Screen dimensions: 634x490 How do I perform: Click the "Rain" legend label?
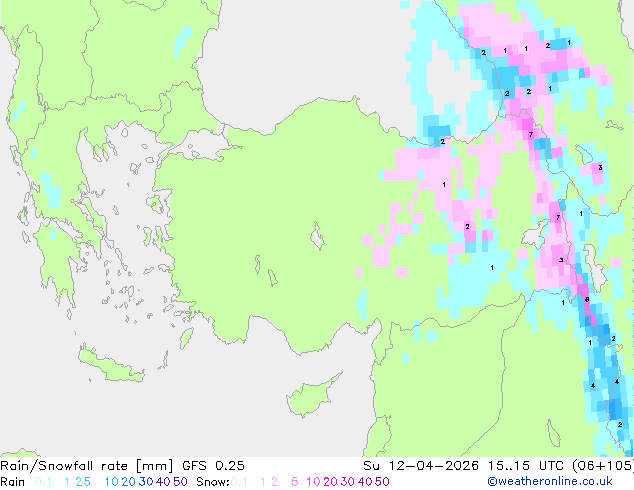pos(13,482)
